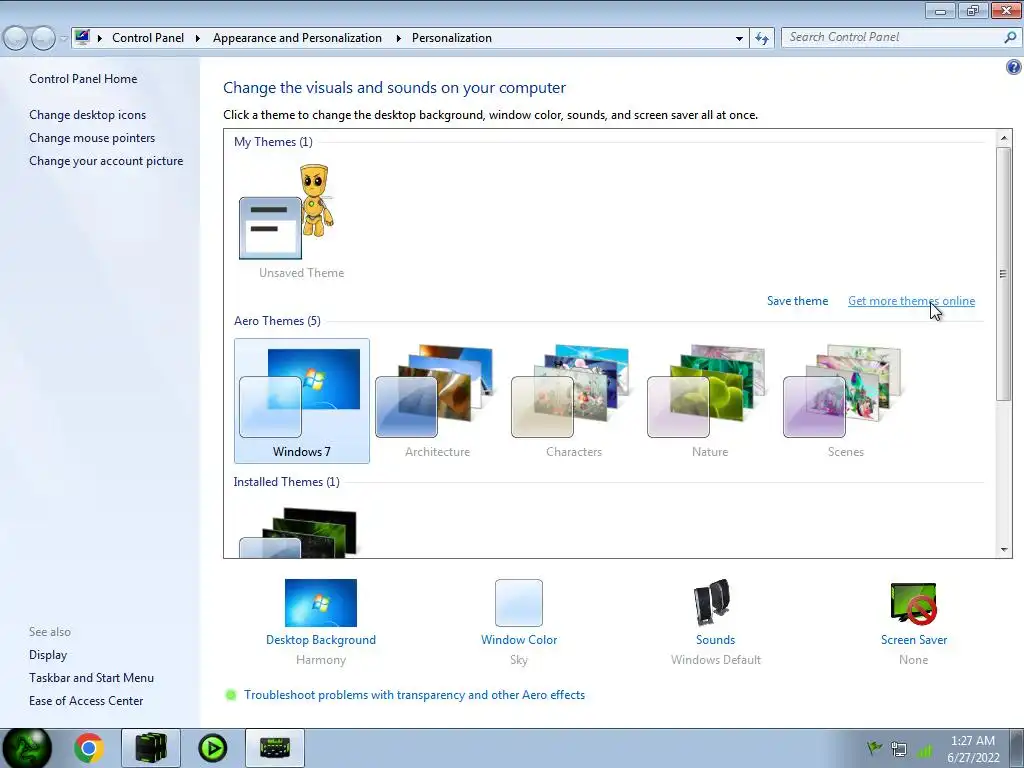Select the dark installed theme thumbnail

pyautogui.click(x=299, y=532)
